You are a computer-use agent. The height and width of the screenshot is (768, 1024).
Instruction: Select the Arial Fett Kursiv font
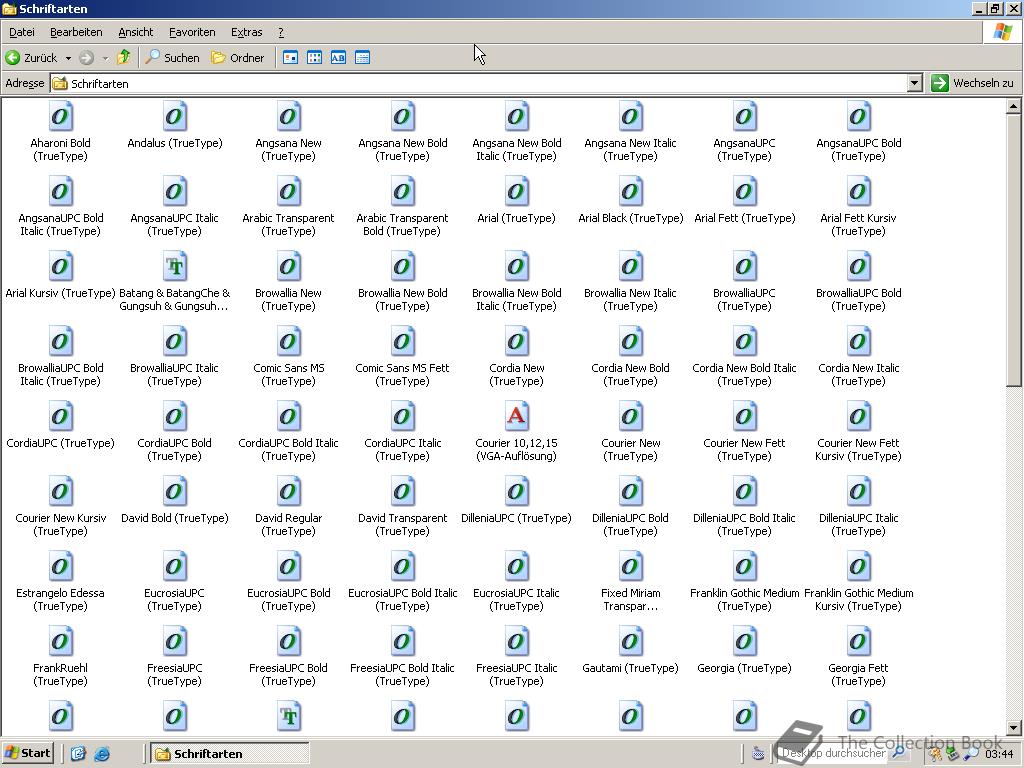(858, 193)
